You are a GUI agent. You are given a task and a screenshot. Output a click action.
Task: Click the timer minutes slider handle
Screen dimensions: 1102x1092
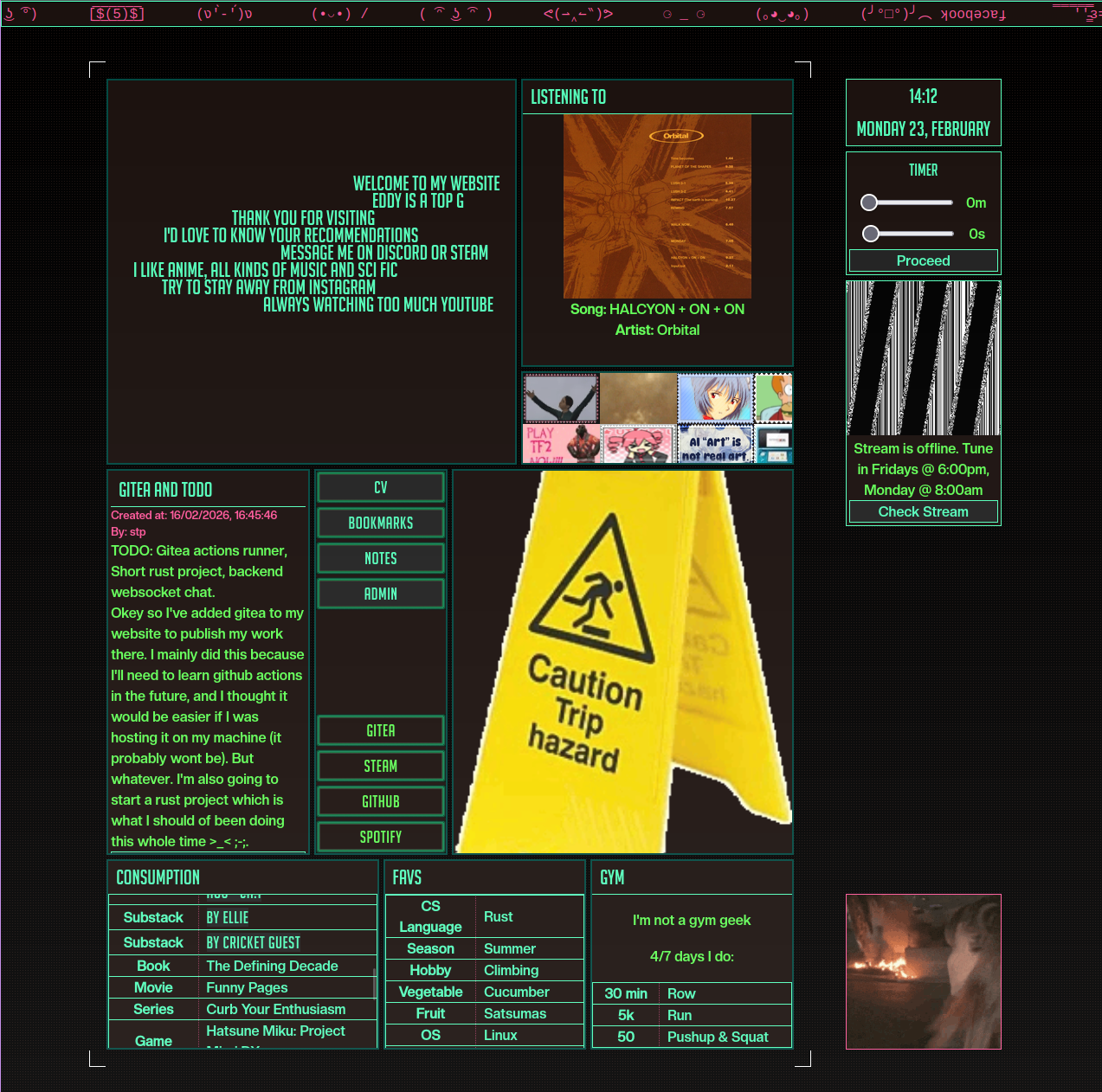[x=869, y=202]
